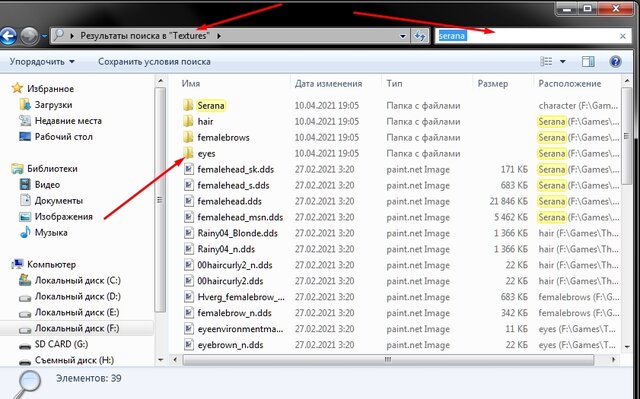The image size is (640, 399).
Task: Sort by the Имя column header
Action: 191,84
